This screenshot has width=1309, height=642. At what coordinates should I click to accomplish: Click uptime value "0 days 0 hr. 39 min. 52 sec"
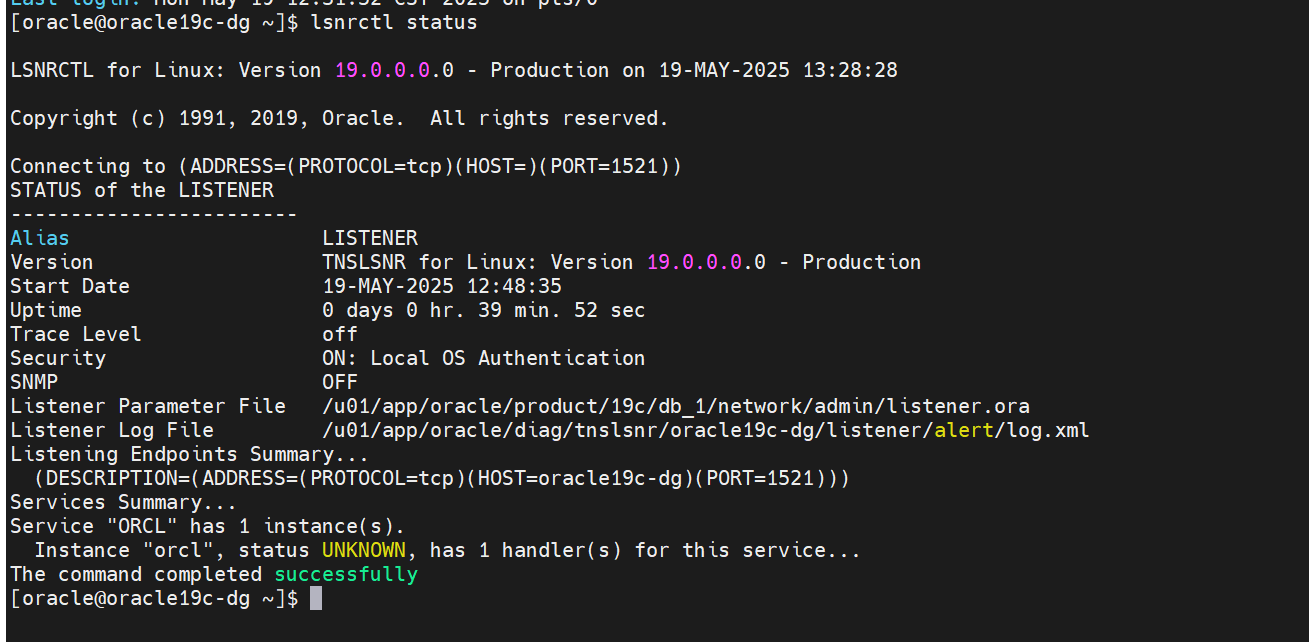pos(484,310)
